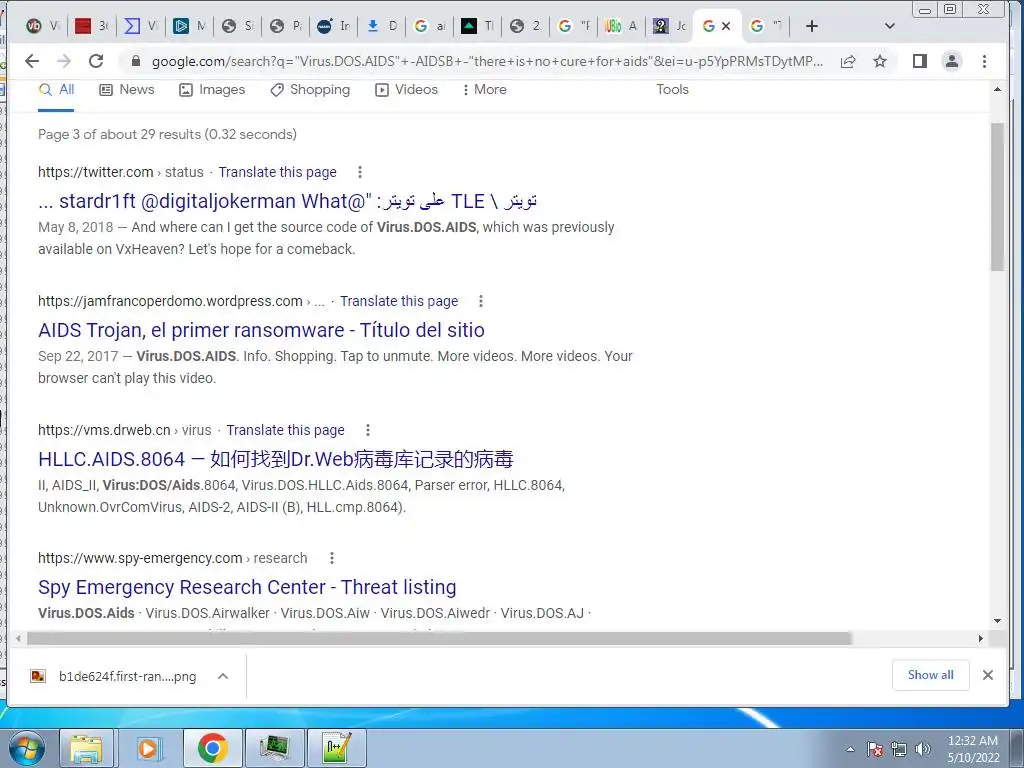This screenshot has width=1024, height=768.
Task: Open the Windows Start menu
Action: [x=26, y=748]
